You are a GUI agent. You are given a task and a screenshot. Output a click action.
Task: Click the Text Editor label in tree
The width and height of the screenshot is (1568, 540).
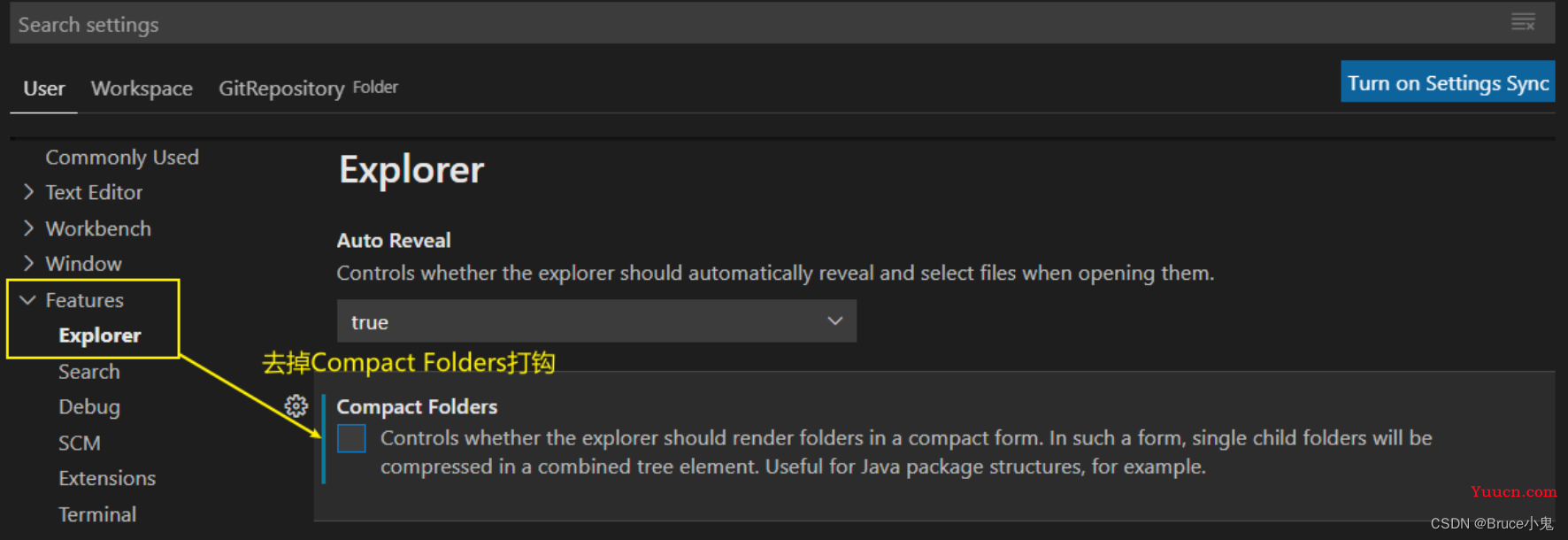pos(94,192)
